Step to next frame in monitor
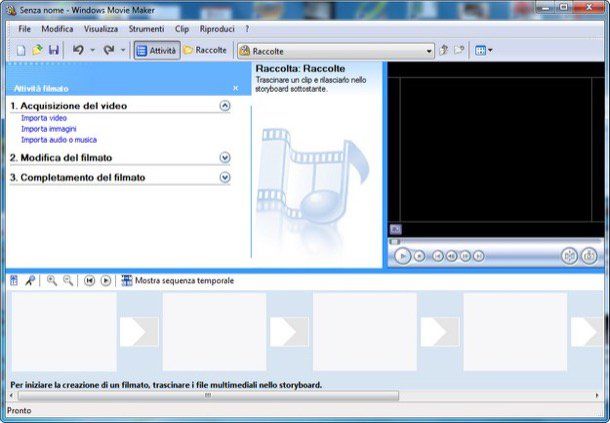 tap(465, 256)
